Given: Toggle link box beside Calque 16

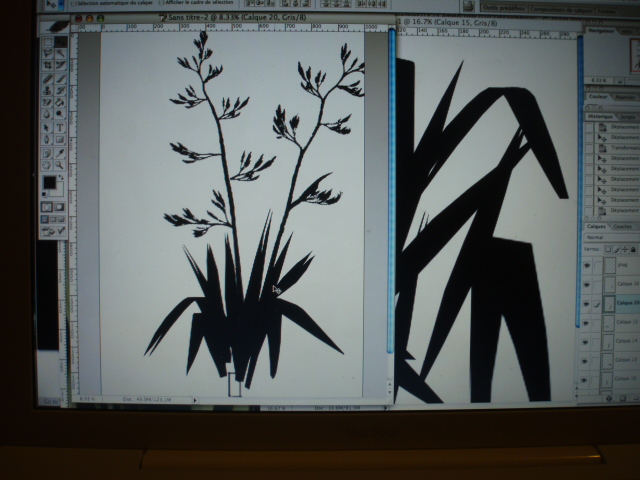Looking at the screenshot, I should [597, 284].
